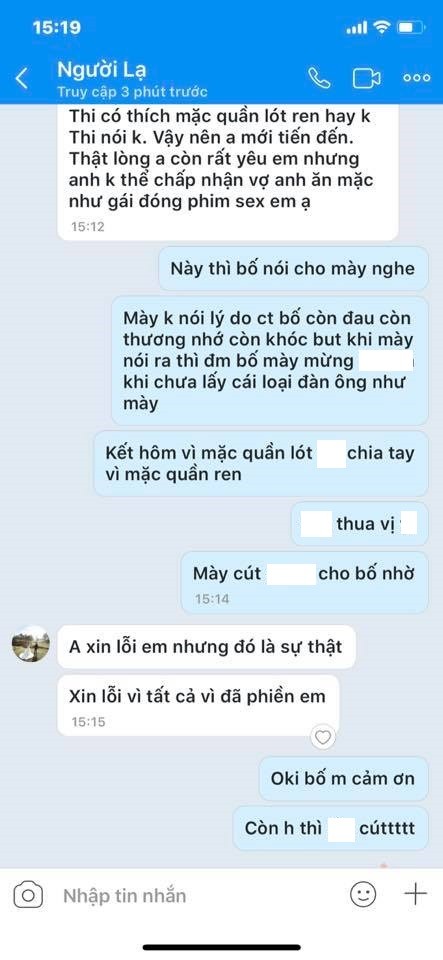This screenshot has height=960, width=443.
Task: Tap the iOS home indicator bar
Action: tap(222, 948)
